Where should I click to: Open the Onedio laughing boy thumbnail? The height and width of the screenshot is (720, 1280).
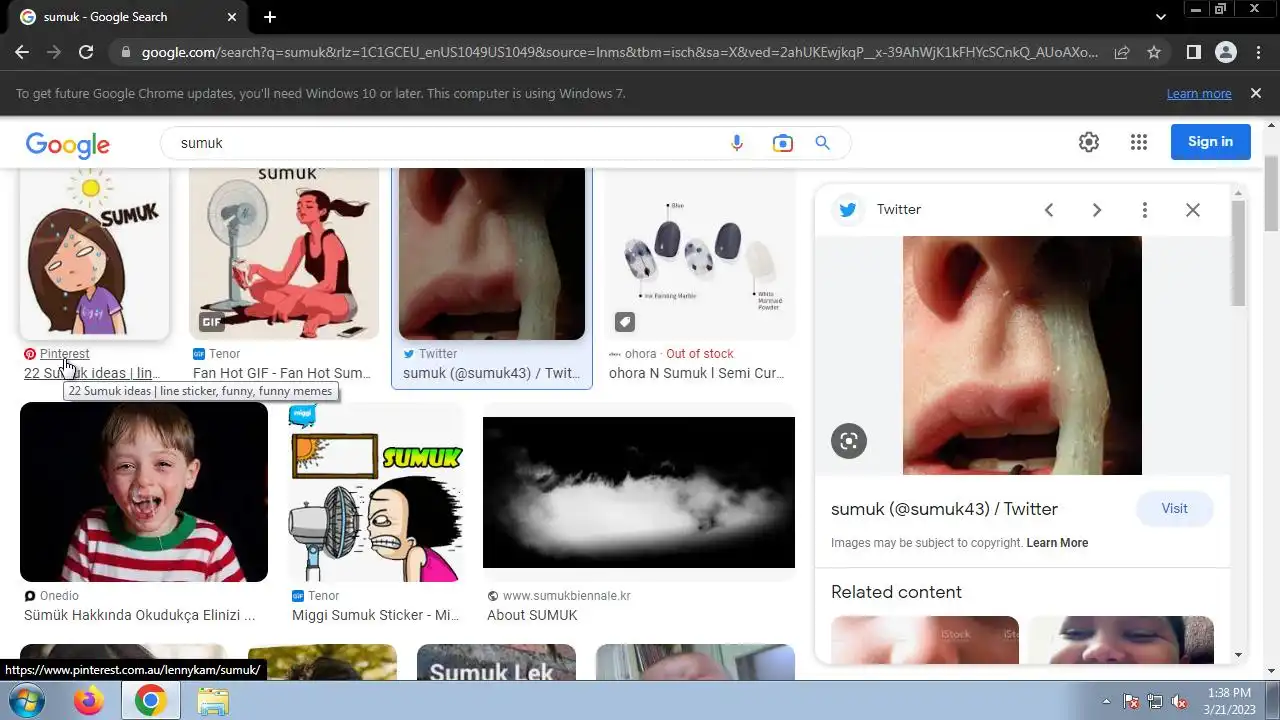(x=144, y=492)
